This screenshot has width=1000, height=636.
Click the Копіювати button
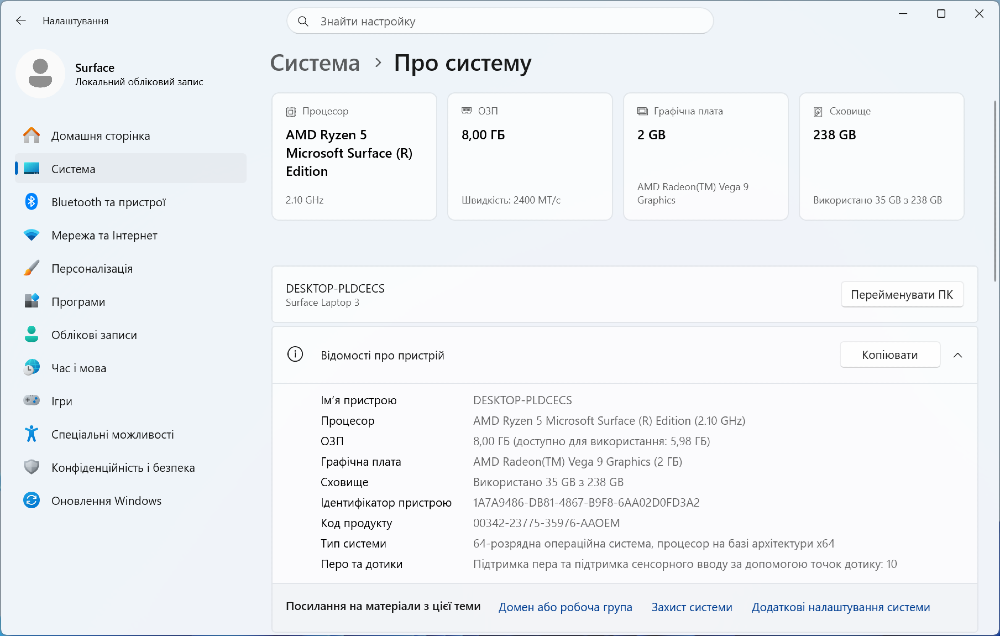coord(890,355)
